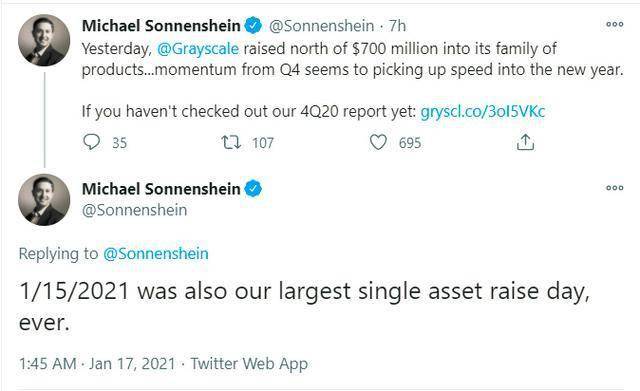Open Michael Sonnenshein's top profile photo
The image size is (640, 391).
point(44,40)
